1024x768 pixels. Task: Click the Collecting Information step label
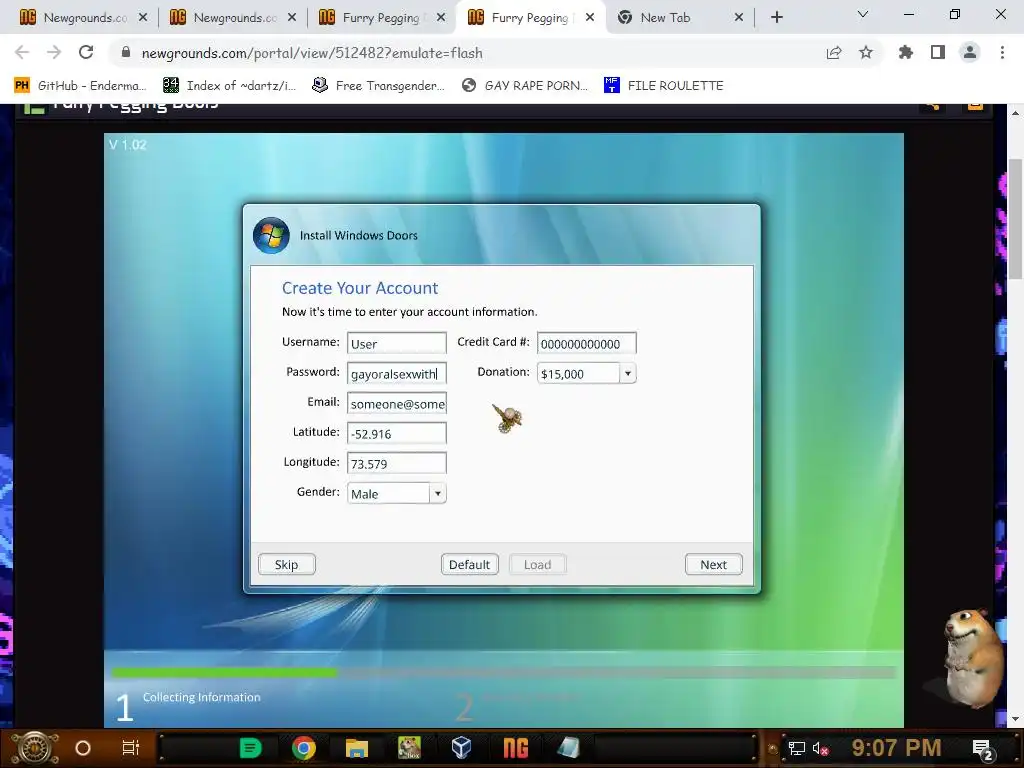pos(202,697)
